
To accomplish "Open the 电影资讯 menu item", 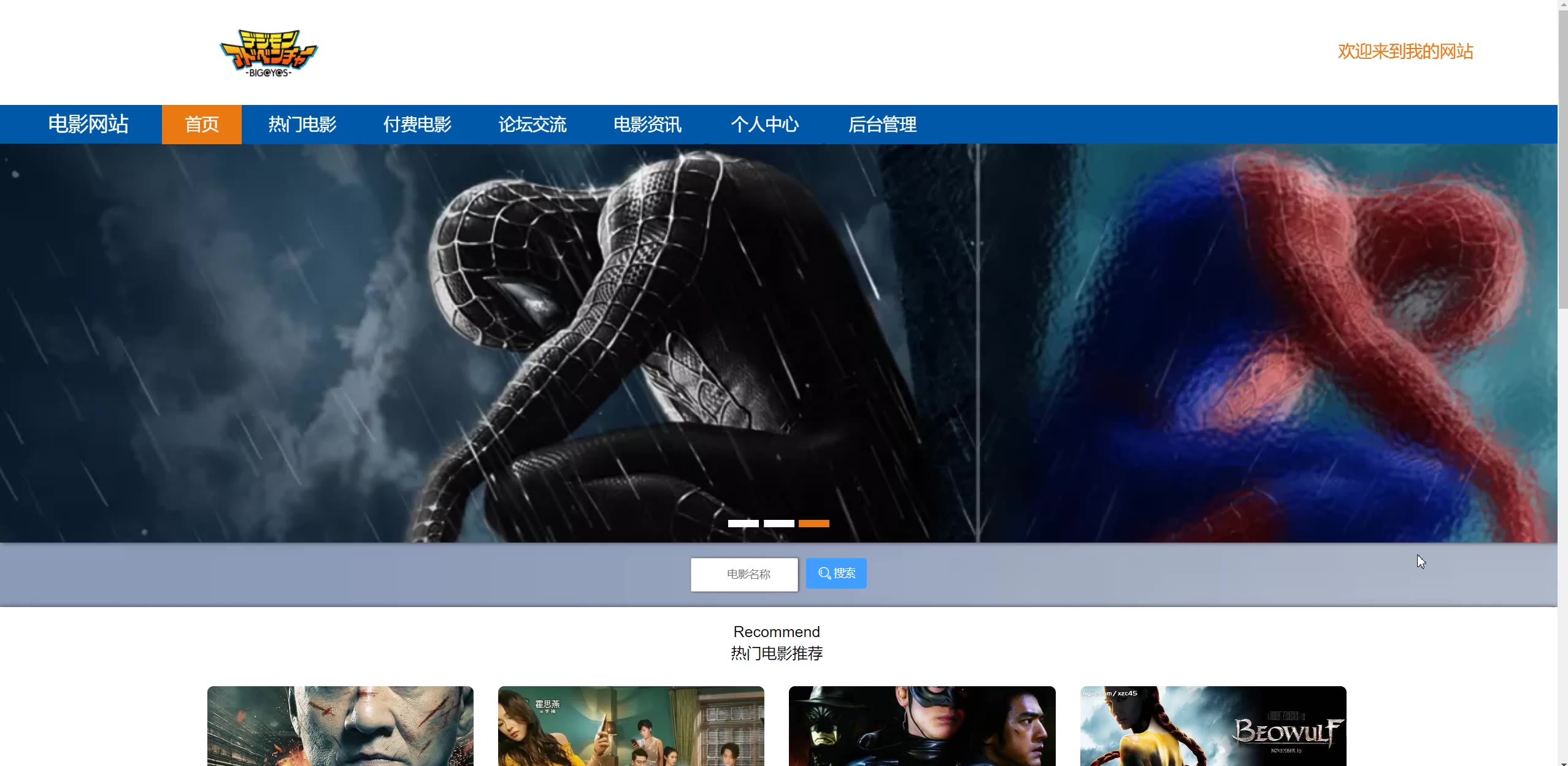I will coord(647,125).
